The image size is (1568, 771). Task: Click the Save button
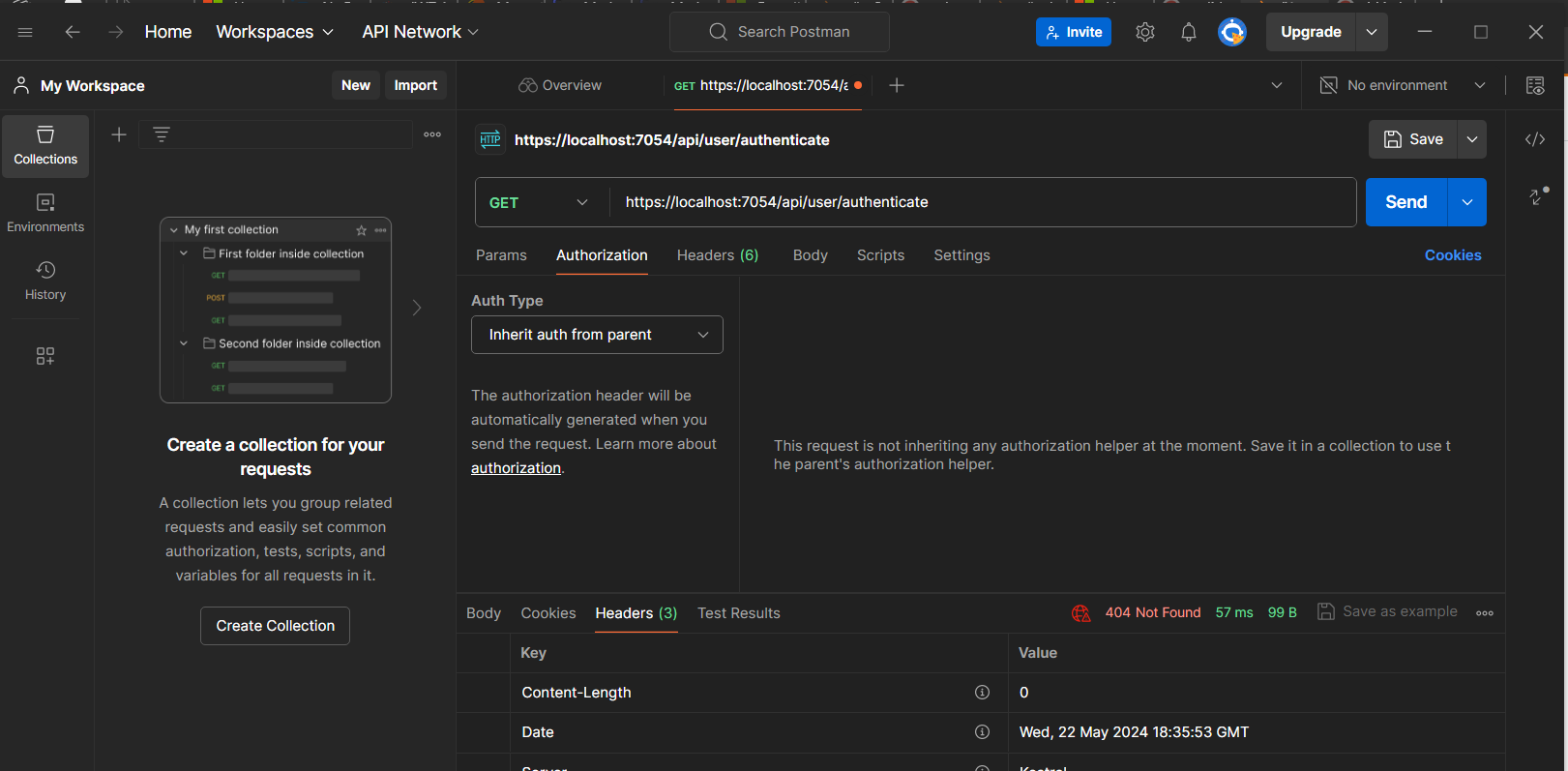[x=1413, y=139]
